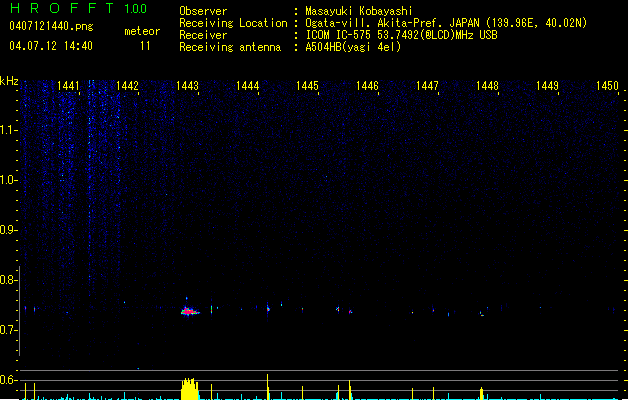
Task: Click the Ogata-vill. Akita-Pref. JAPAN location text
Action: [x=446, y=23]
